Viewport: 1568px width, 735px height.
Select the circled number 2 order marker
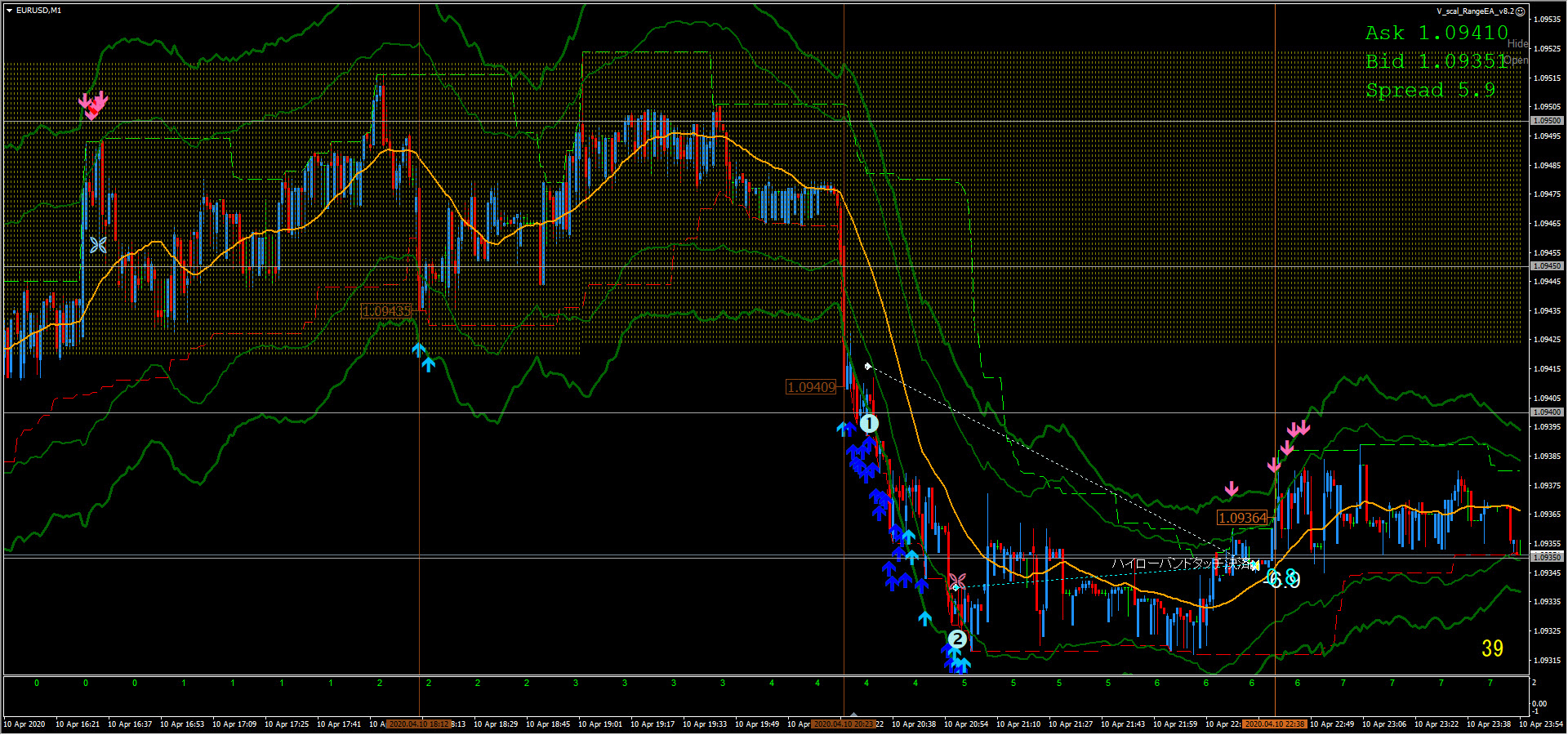[957, 639]
